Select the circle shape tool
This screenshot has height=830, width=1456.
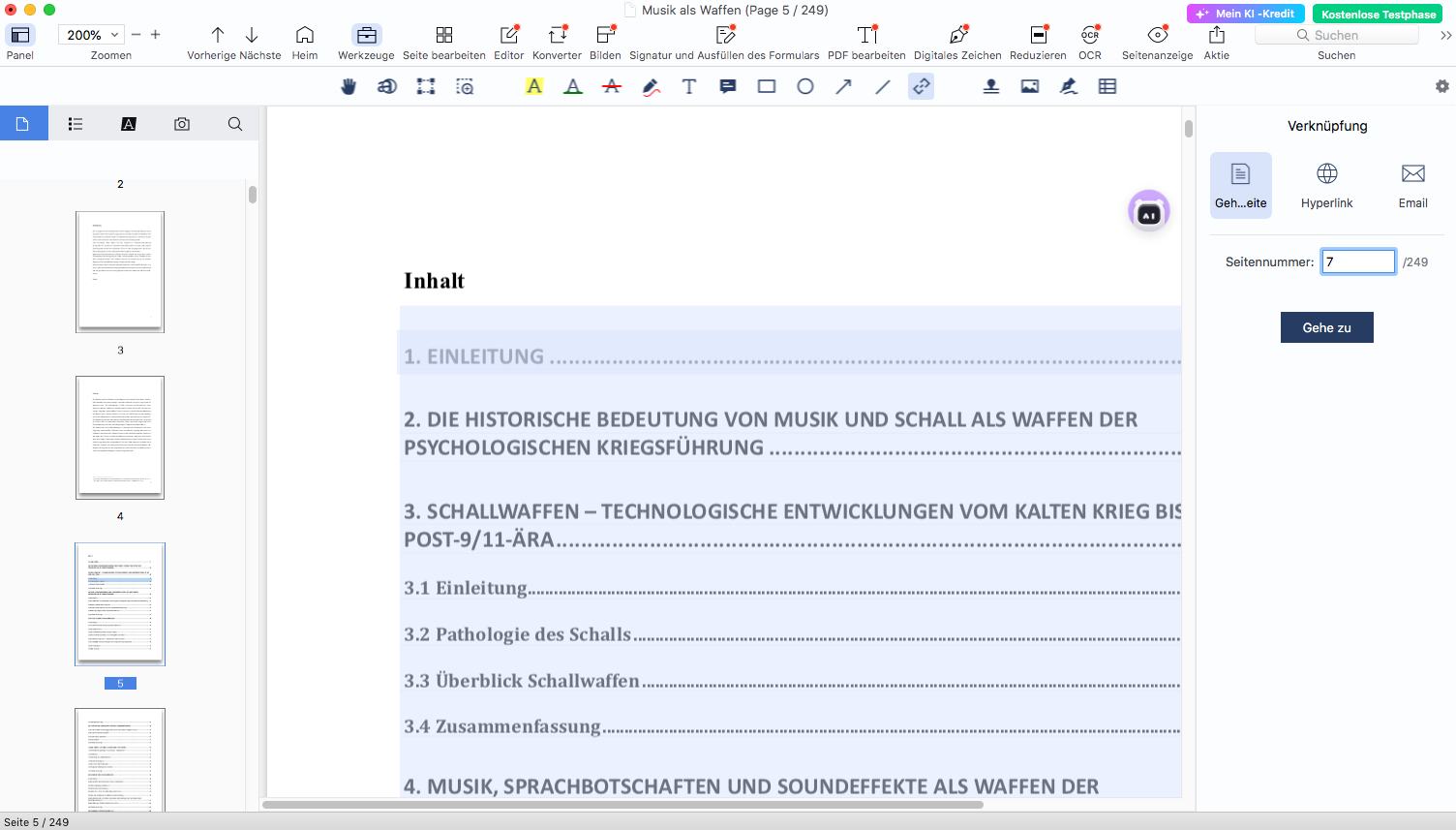pyautogui.click(x=805, y=86)
